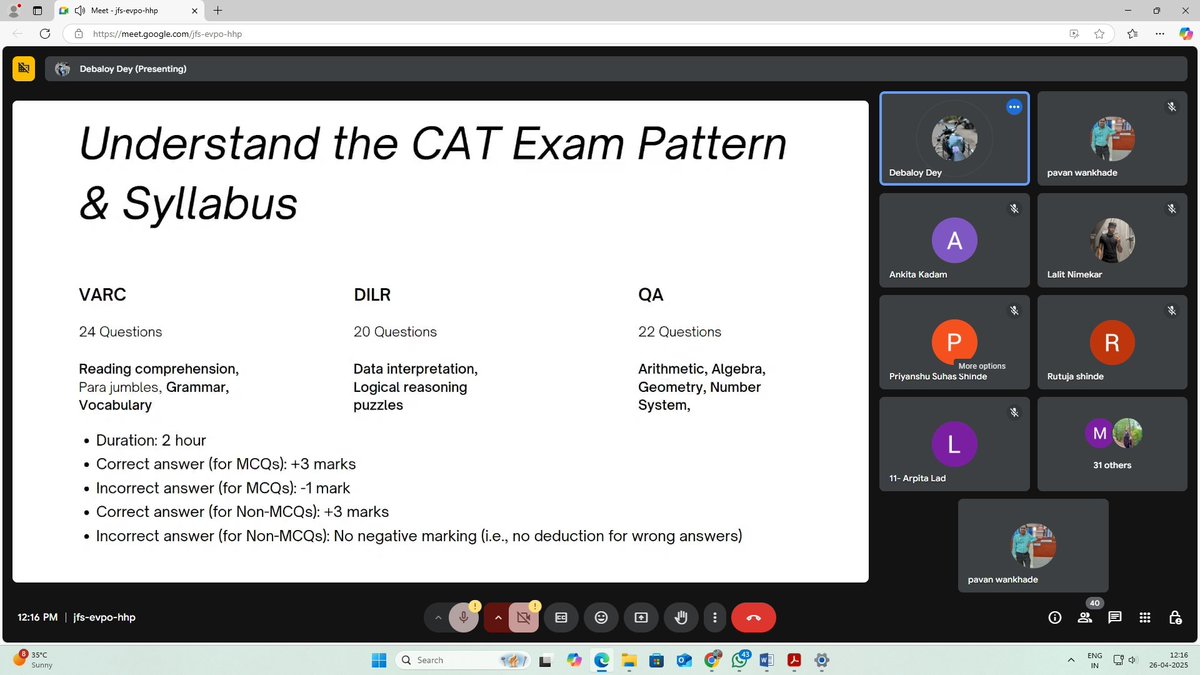Open the three-dot meeting options menu
The width and height of the screenshot is (1200, 675).
715,617
